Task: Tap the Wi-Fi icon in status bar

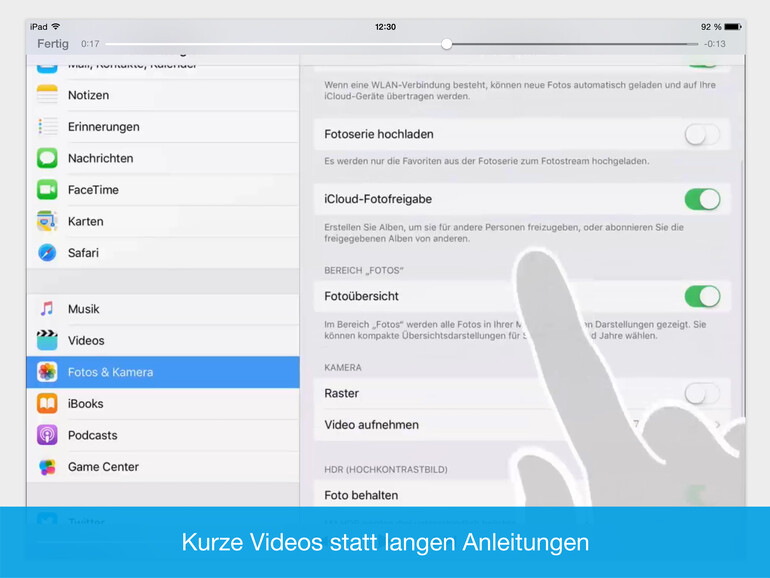Action: (56, 26)
